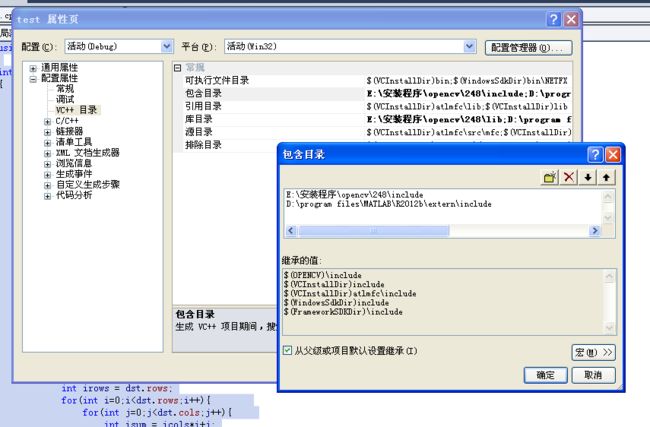Viewport: 650px width, 427px height.
Task: Click the opencv\248\include path line
Action: [355, 194]
